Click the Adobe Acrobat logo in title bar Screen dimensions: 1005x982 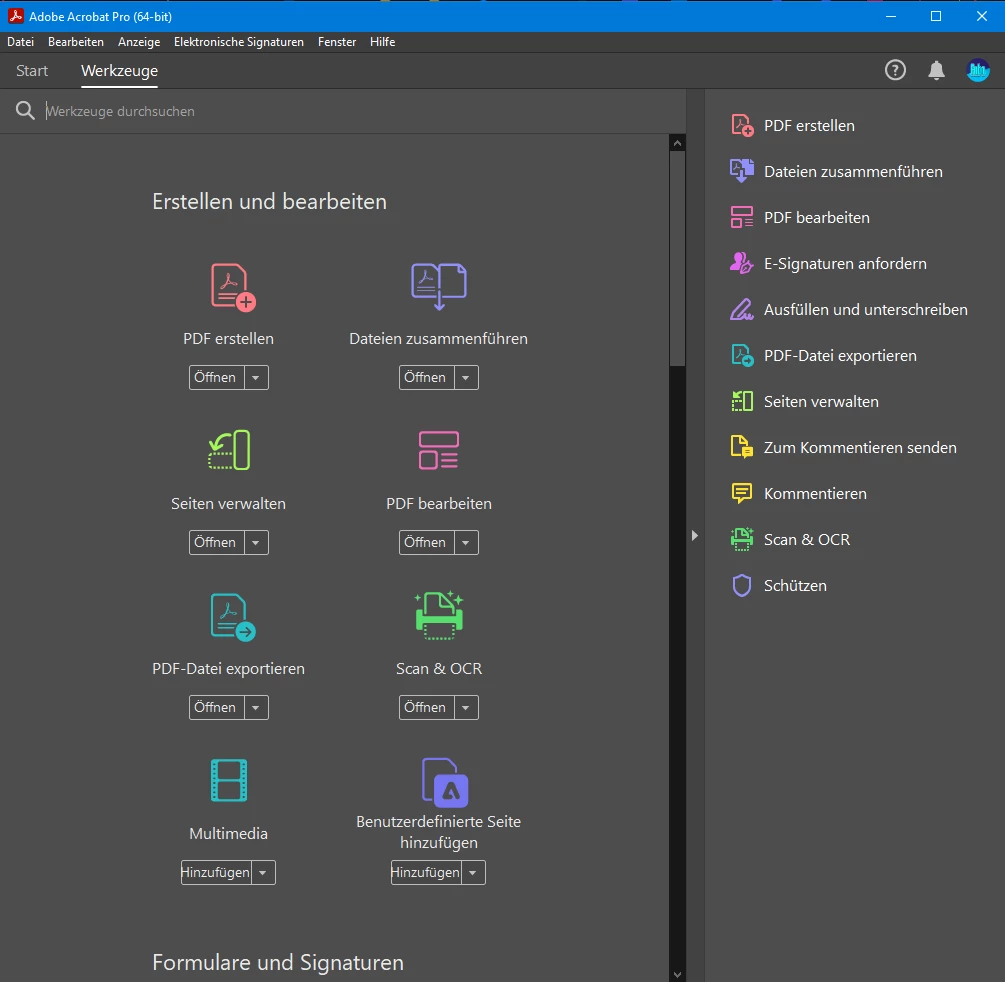(15, 15)
